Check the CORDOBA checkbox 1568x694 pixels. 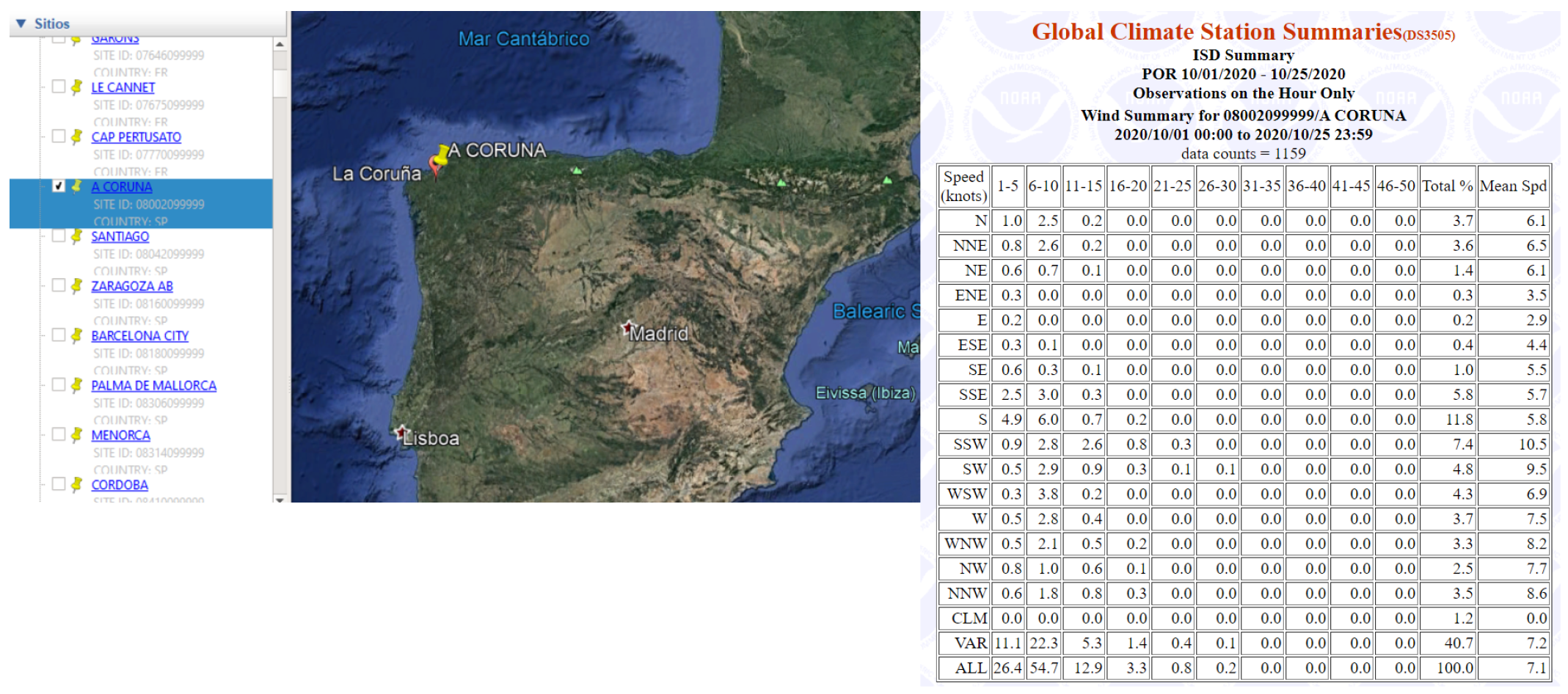coord(59,484)
